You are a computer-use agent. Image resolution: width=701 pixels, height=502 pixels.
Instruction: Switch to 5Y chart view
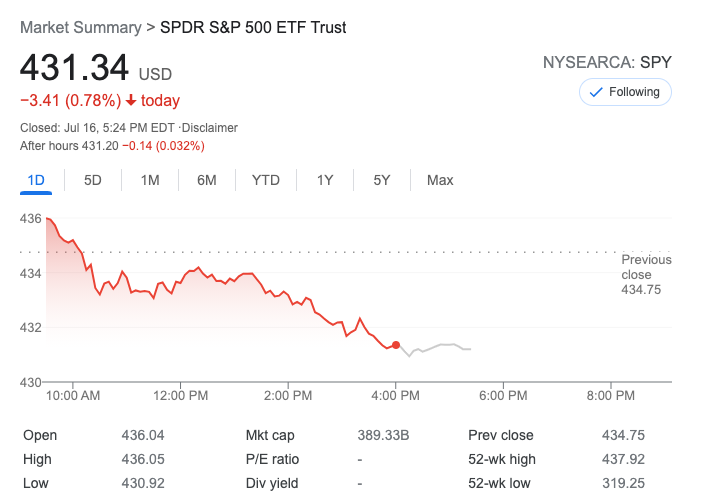[382, 180]
